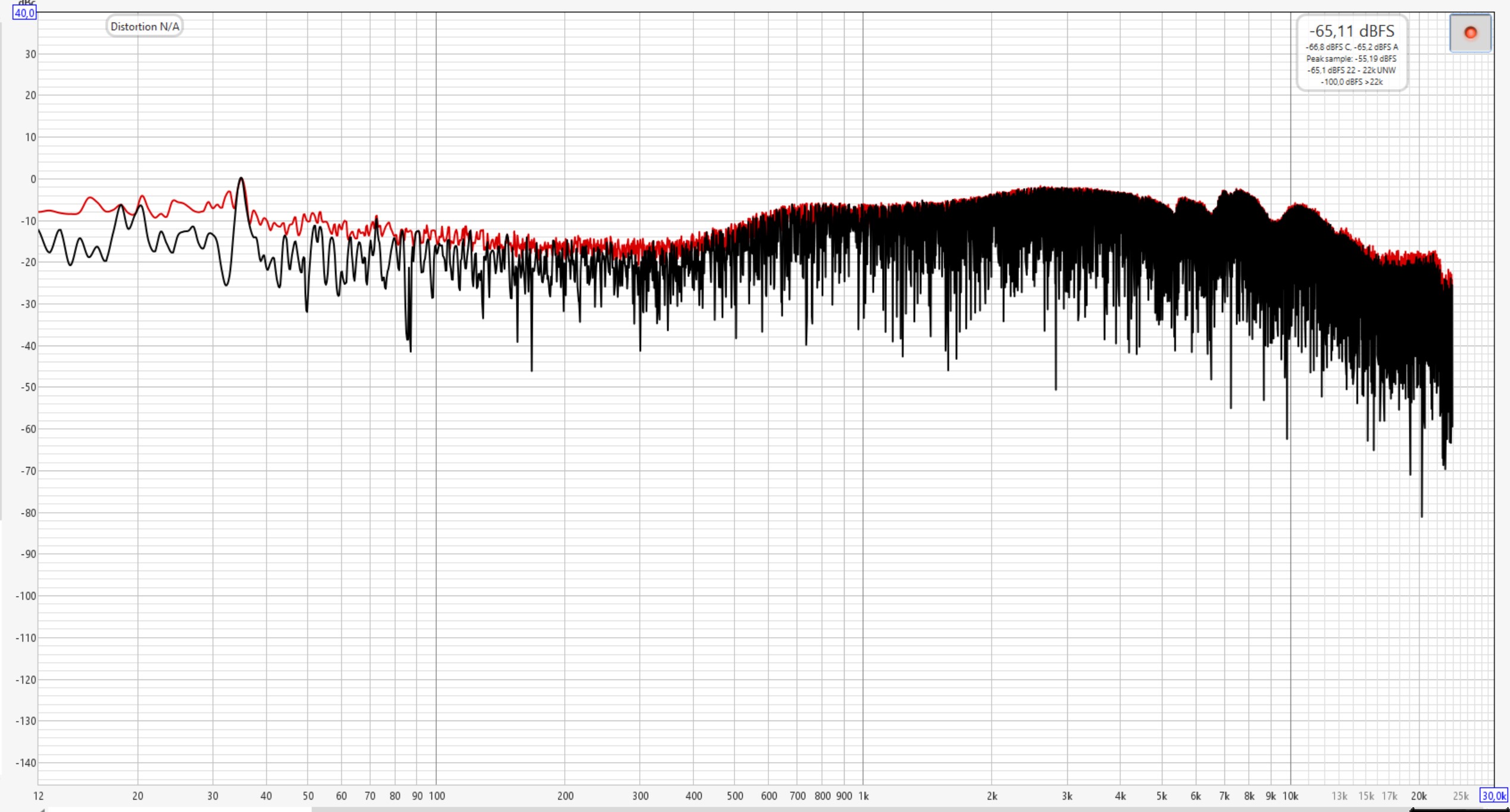This screenshot has width=1510, height=812.
Task: Click the -80 label on vertical axis
Action: (x=28, y=513)
